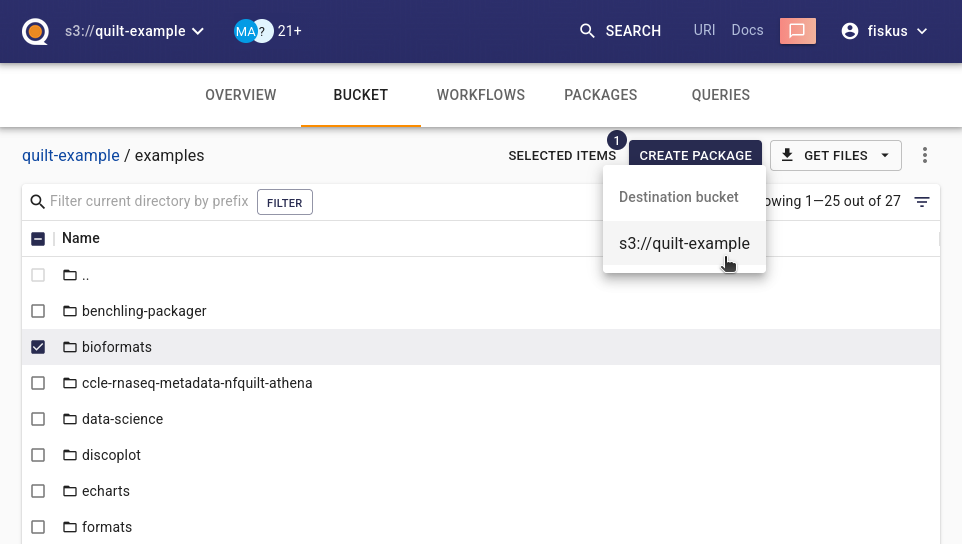Open the URI link
Viewport: 962px width, 544px height.
704,30
